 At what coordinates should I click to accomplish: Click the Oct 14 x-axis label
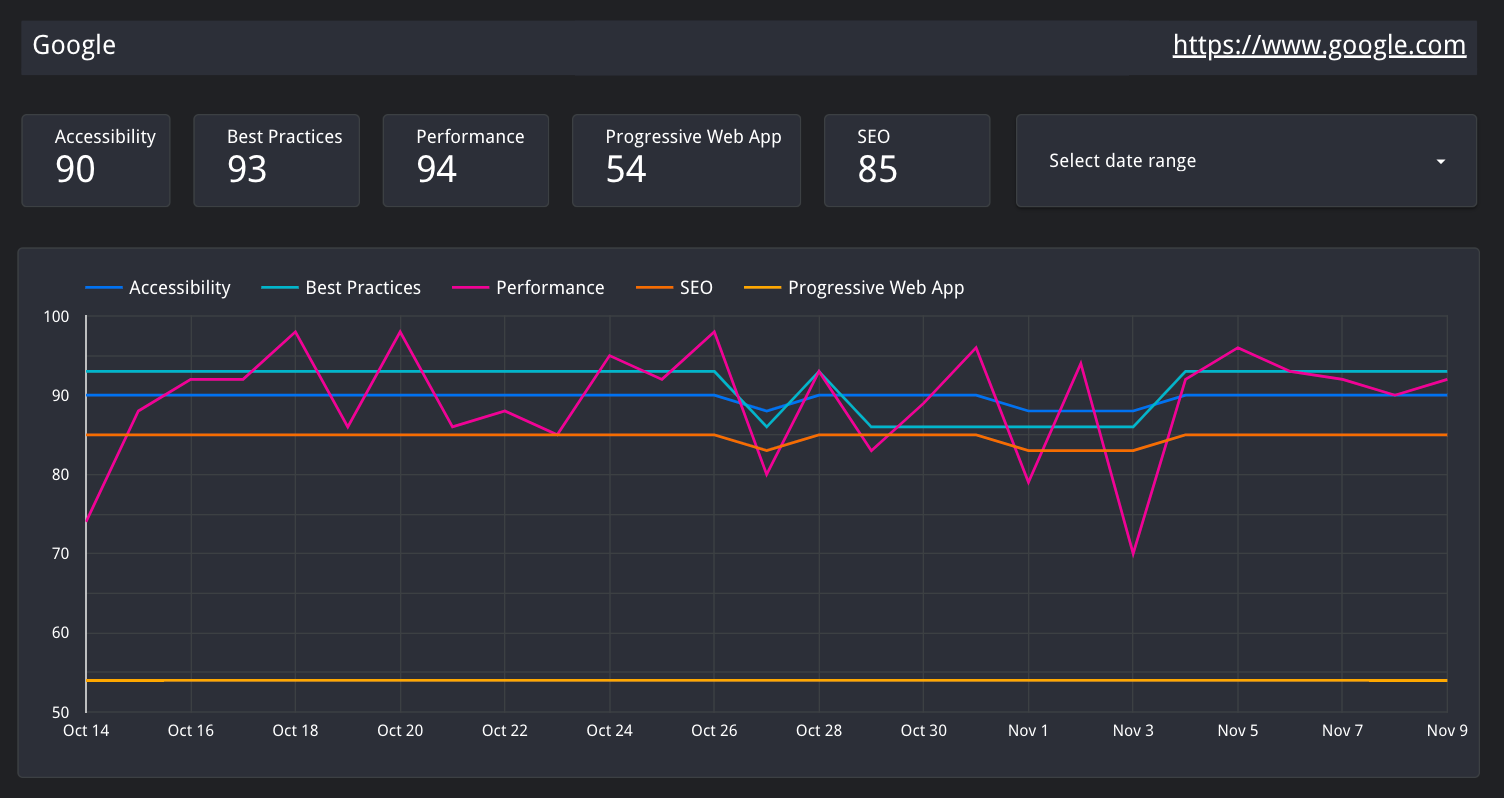86,730
